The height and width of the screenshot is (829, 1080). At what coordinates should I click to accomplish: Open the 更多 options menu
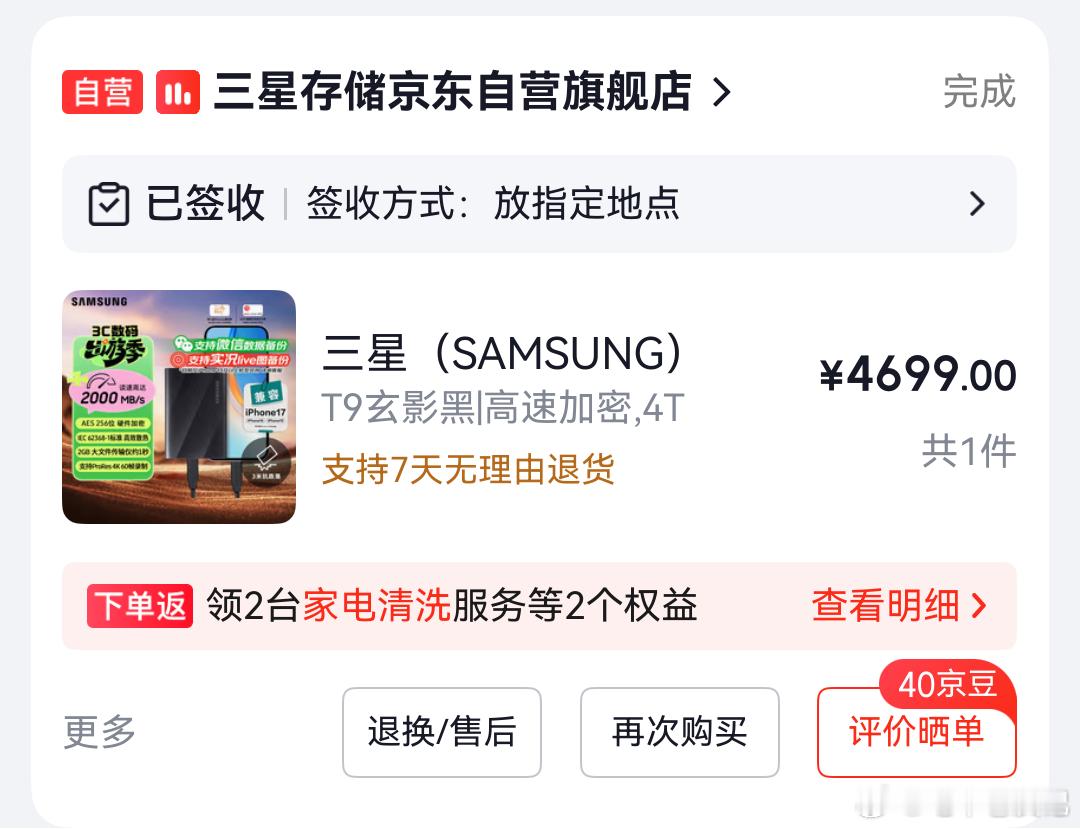coord(100,732)
